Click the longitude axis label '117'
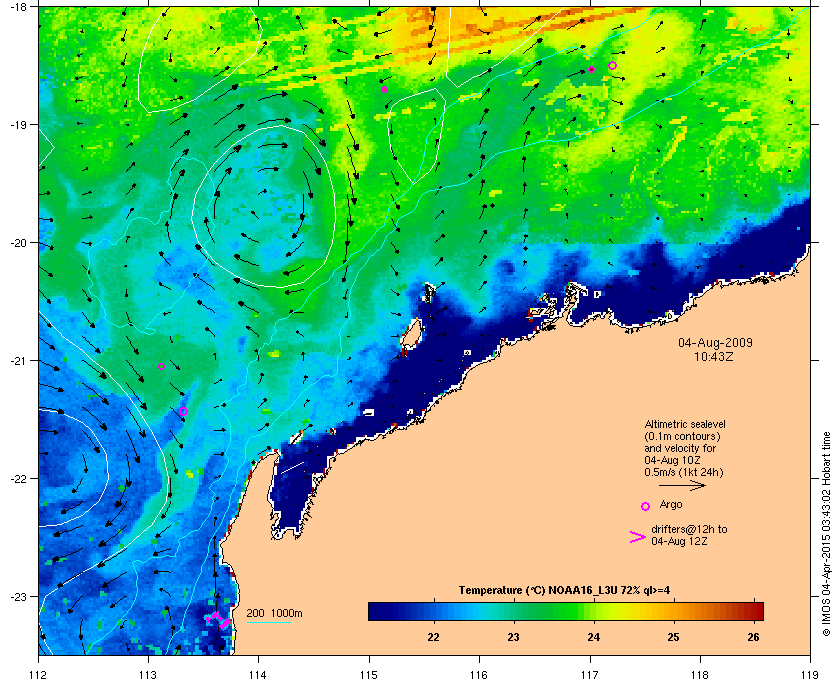Image resolution: width=840 pixels, height=680 pixels. coord(590,675)
